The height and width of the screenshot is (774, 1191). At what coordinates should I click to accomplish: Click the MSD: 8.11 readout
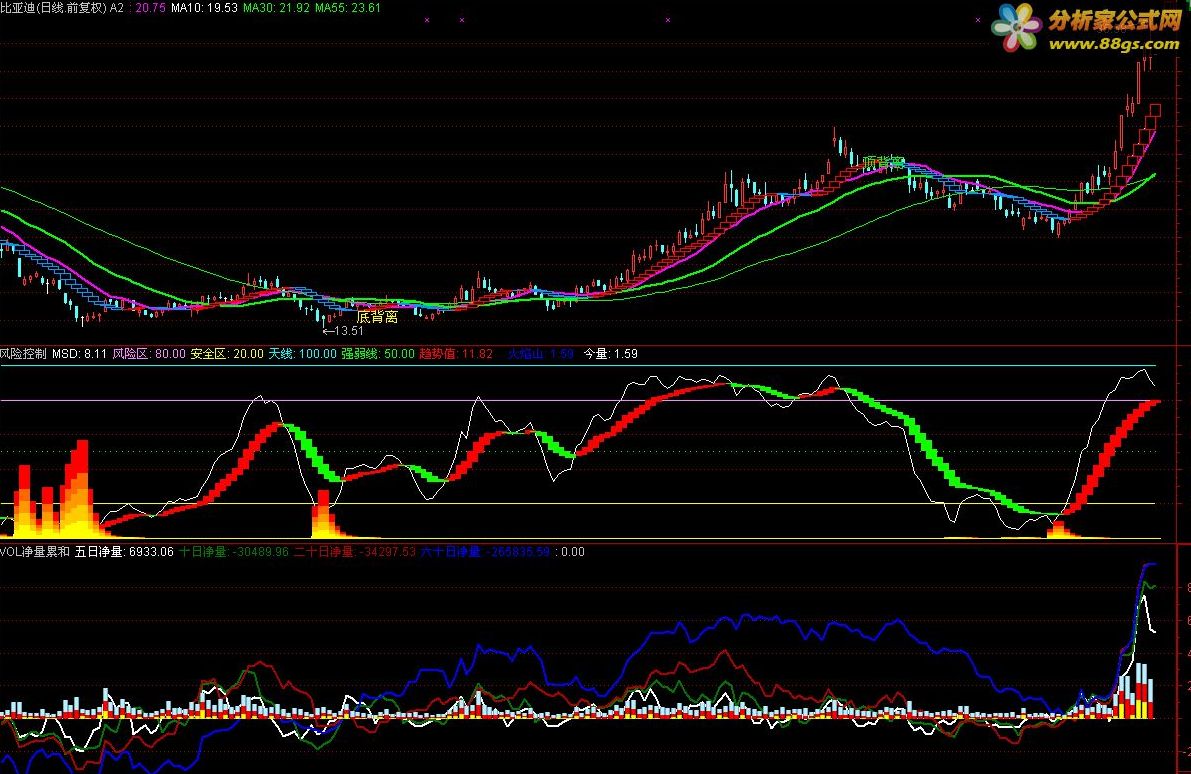tap(79, 354)
